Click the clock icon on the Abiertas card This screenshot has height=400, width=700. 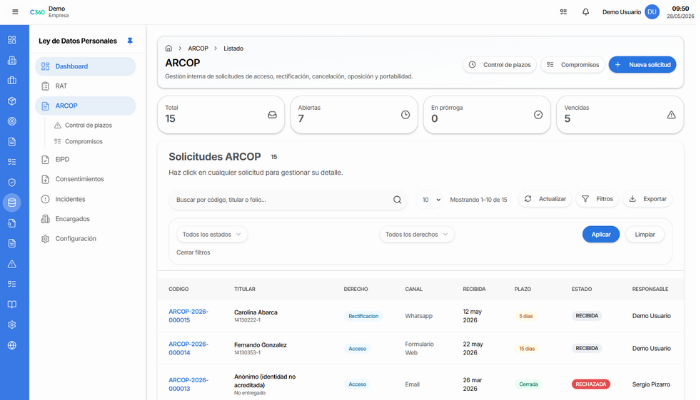click(405, 115)
